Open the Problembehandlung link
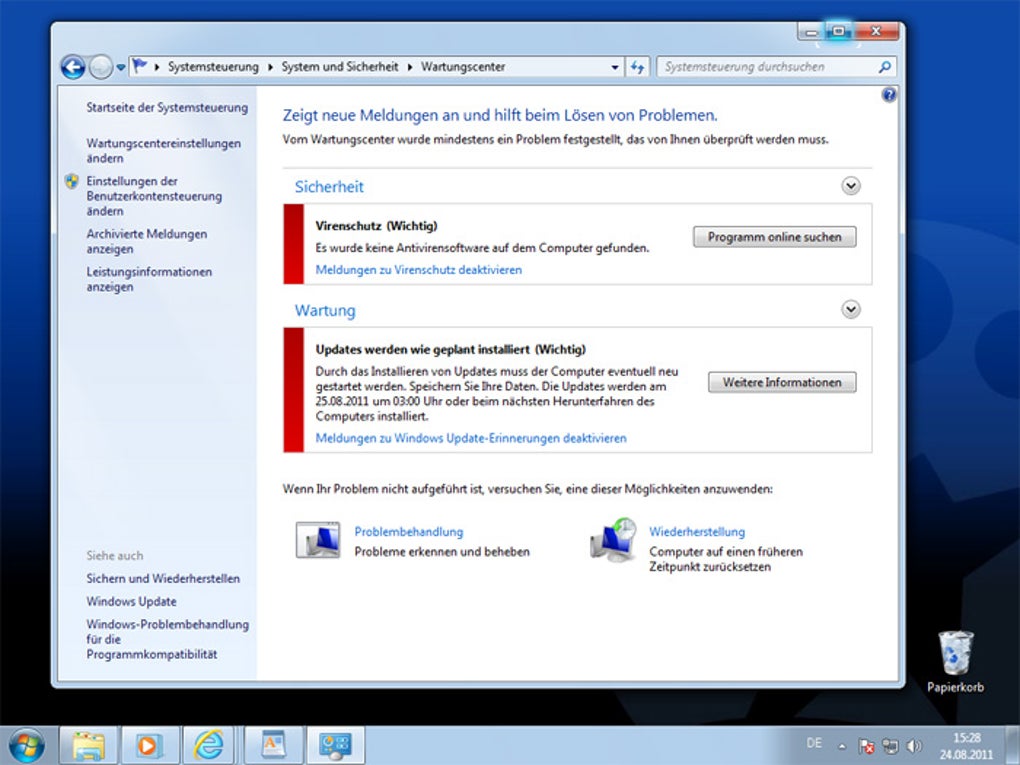 click(409, 532)
